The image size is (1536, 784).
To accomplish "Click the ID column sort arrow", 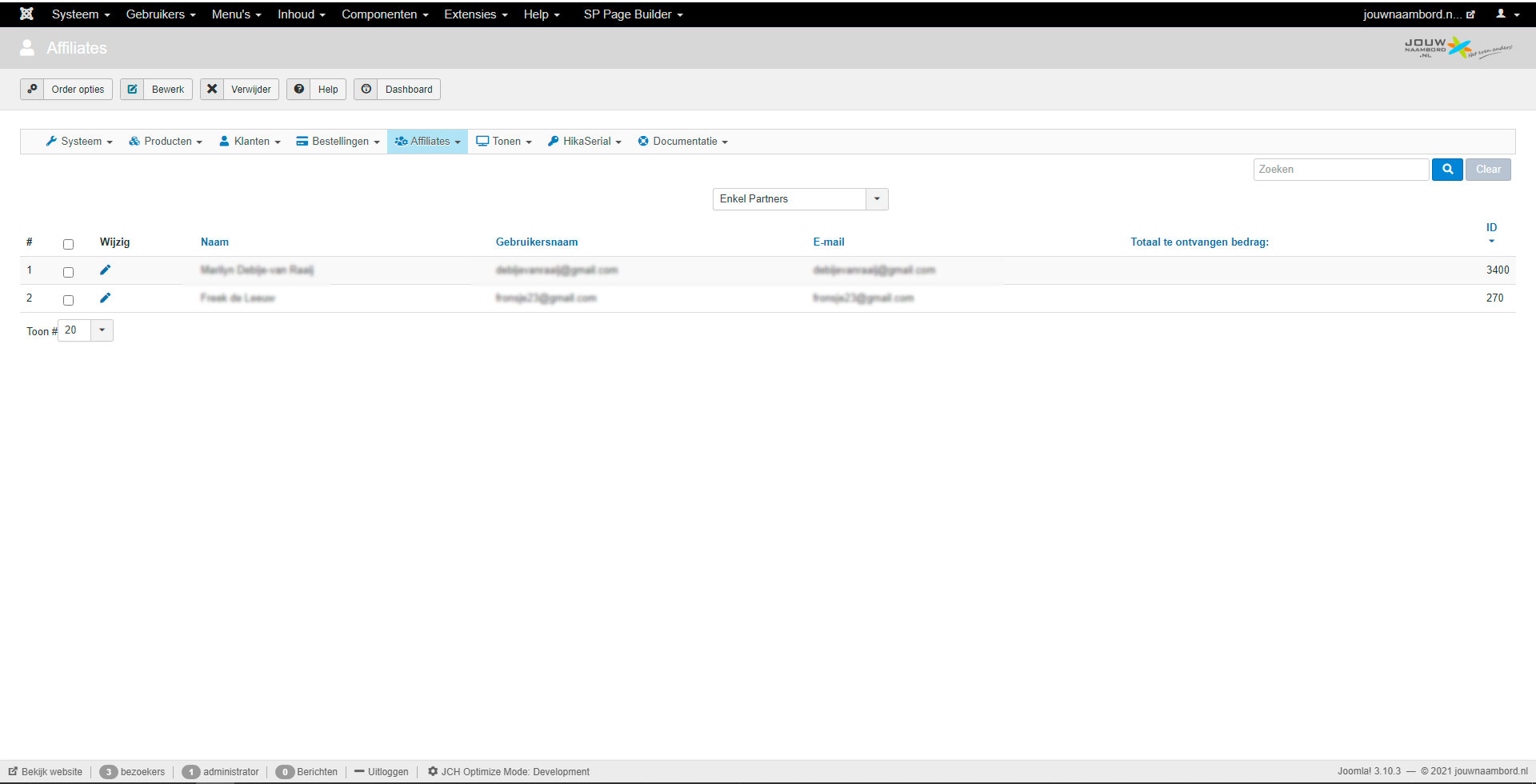I will coord(1491,241).
